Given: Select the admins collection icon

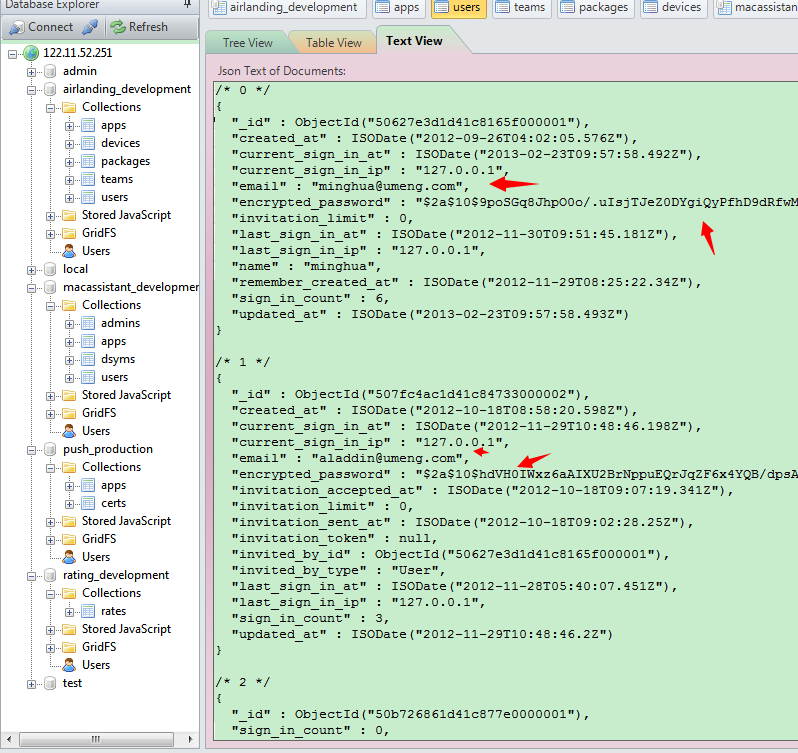Looking at the screenshot, I should point(88,324).
